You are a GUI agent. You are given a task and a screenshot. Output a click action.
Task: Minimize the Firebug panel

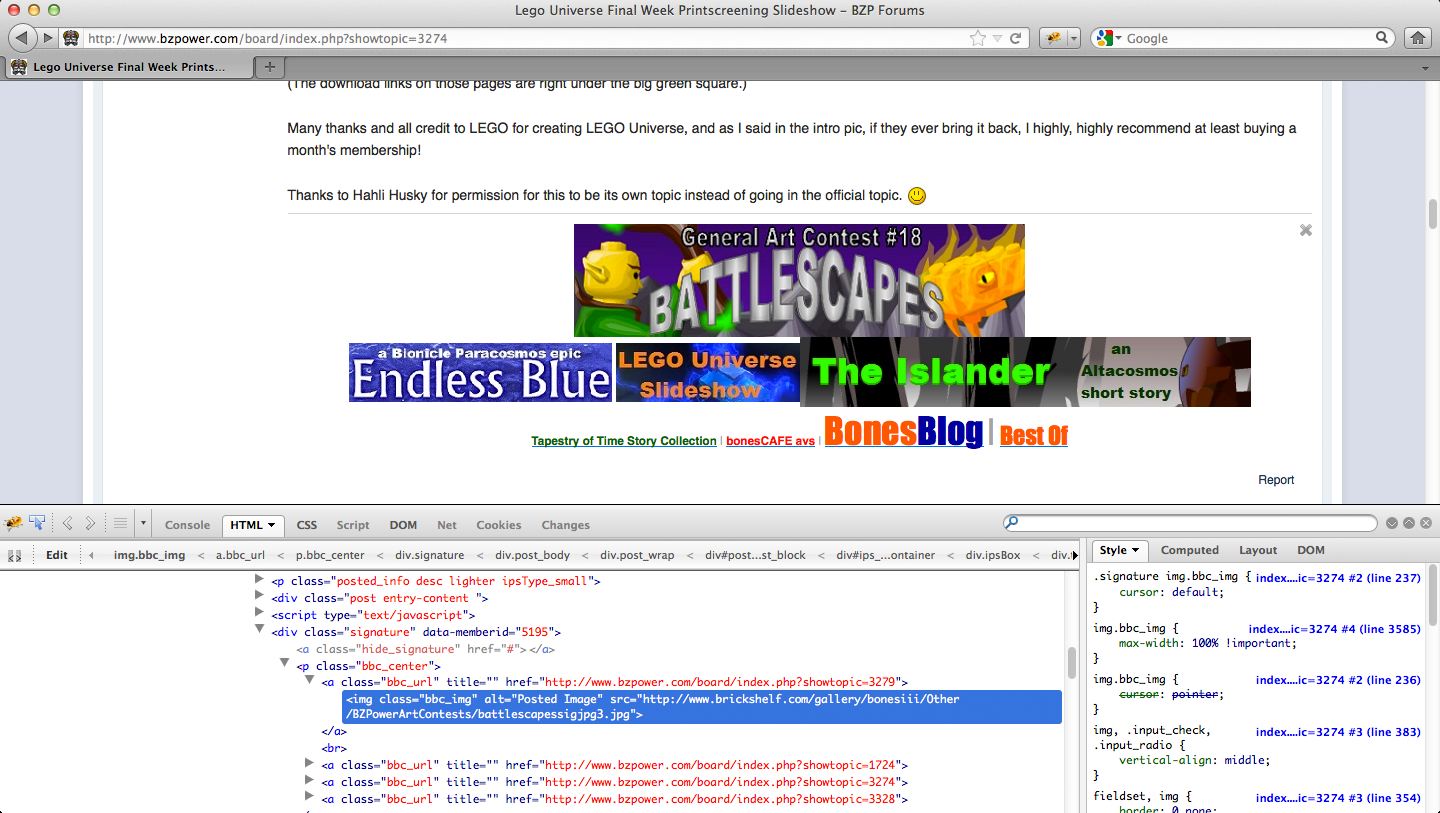tap(1392, 523)
